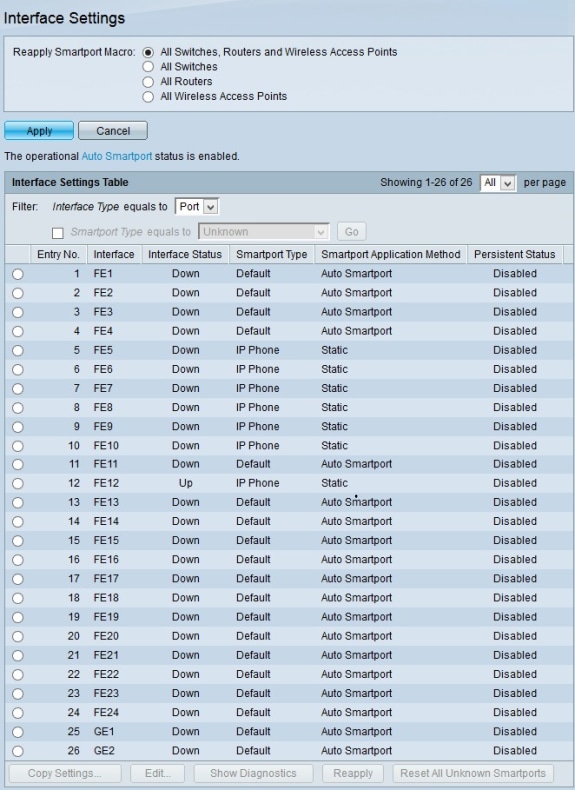Viewport: 575px width, 790px height.
Task: Open the Interface Type Port dropdown
Action: pyautogui.click(x=197, y=207)
